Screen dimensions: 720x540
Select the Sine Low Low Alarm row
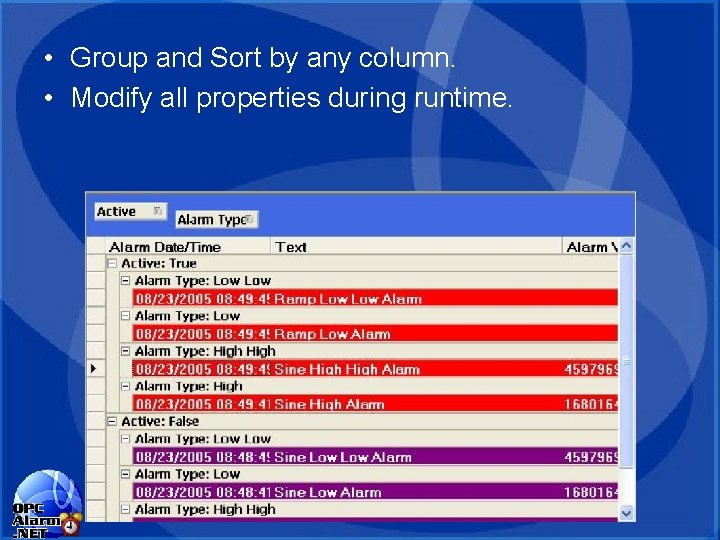click(x=375, y=456)
